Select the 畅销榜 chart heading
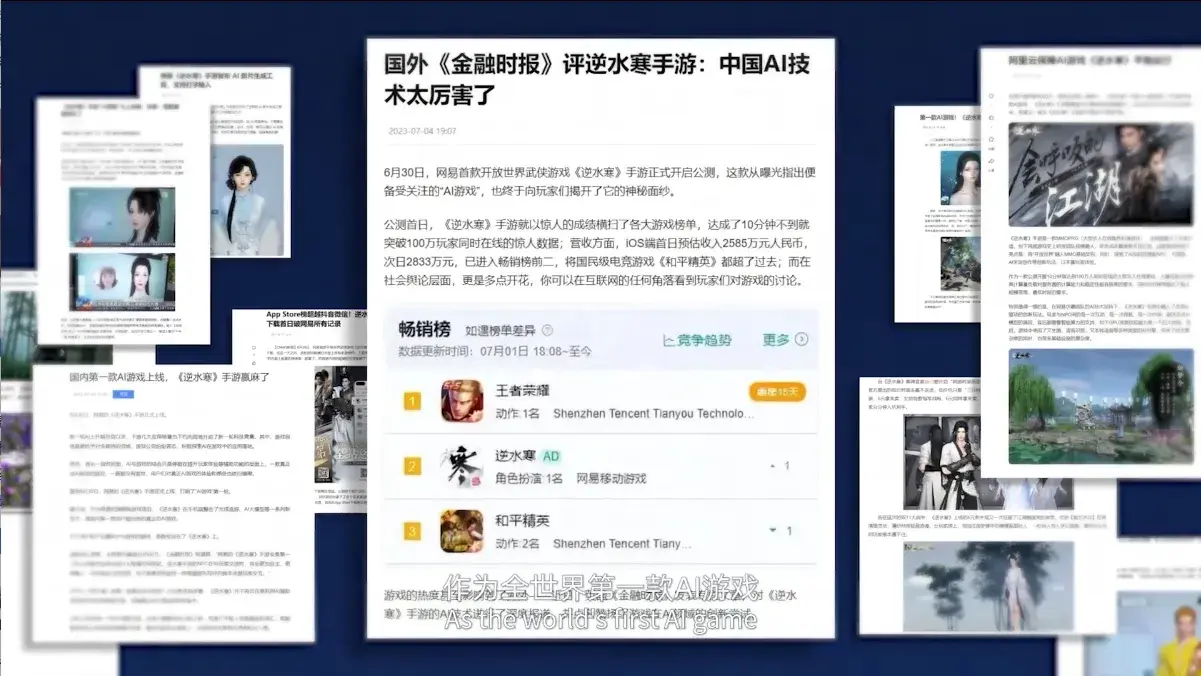1201x676 pixels. 424,330
